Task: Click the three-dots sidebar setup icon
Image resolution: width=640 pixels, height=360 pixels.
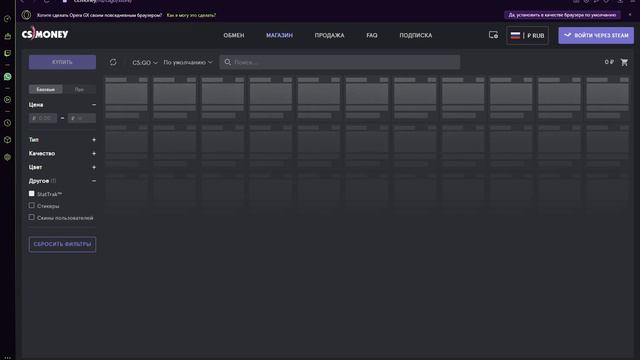Action: tap(7, 358)
